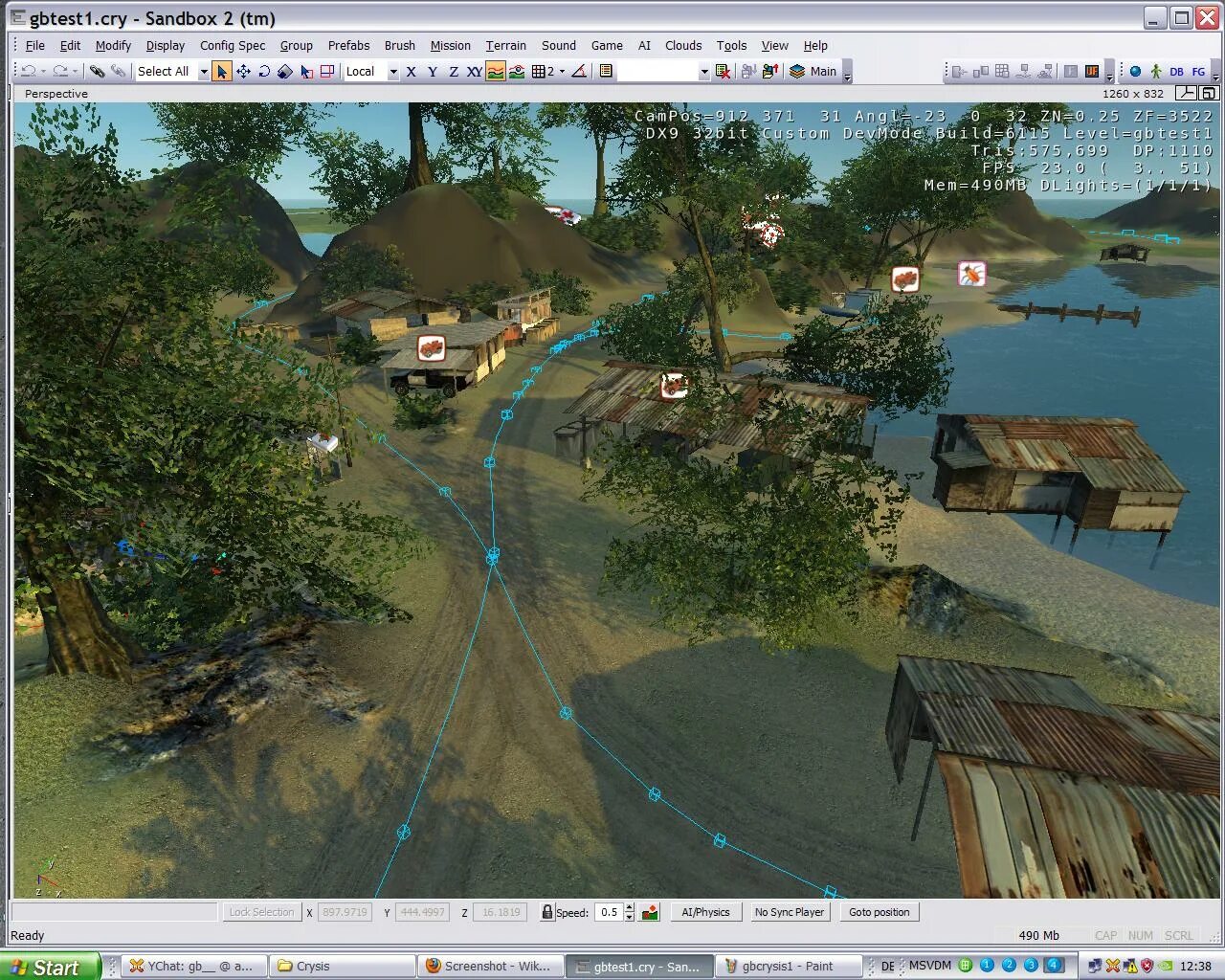Viewport: 1225px width, 980px height.
Task: Click the Link objects chain icon
Action: (97, 72)
